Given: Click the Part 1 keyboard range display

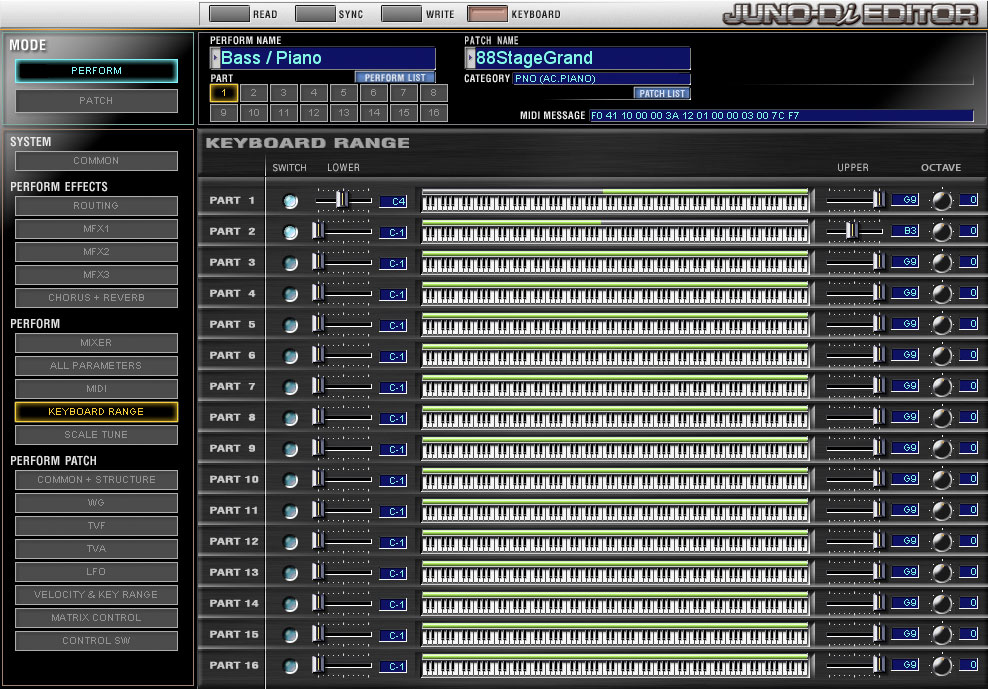Looking at the screenshot, I should point(615,200).
